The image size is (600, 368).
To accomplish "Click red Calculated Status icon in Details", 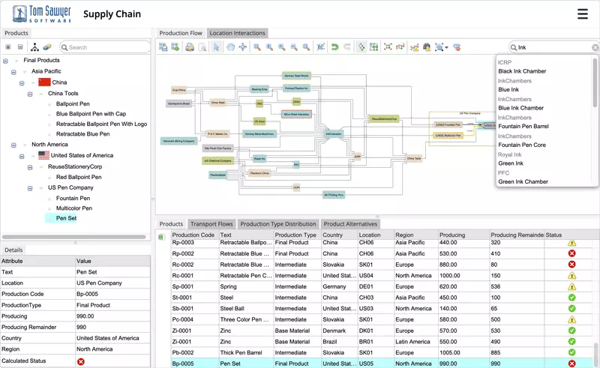I will point(81,361).
